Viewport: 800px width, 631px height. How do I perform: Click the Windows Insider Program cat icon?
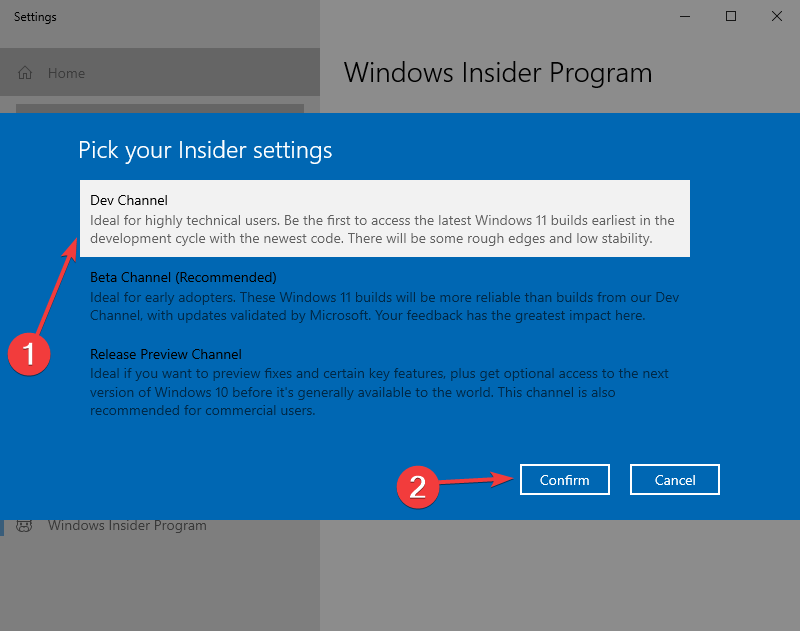24,525
